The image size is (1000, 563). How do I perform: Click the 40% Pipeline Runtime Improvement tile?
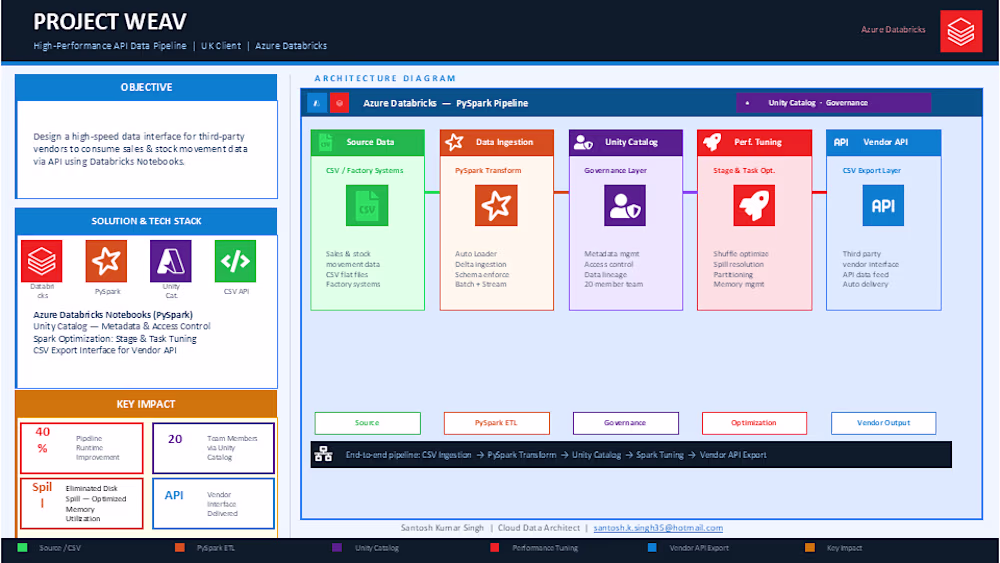82,448
